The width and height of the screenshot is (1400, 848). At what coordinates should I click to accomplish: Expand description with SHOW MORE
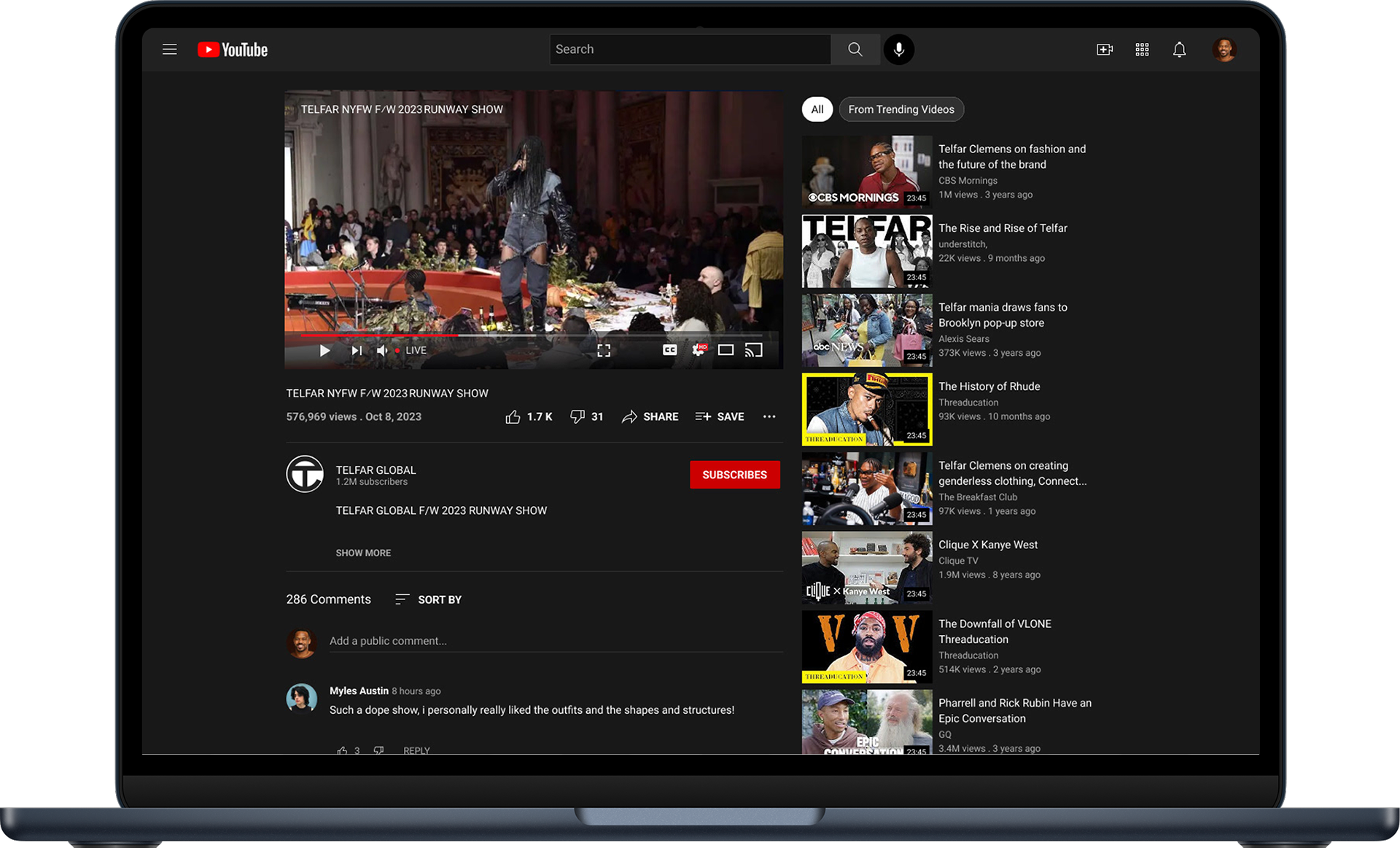point(363,553)
